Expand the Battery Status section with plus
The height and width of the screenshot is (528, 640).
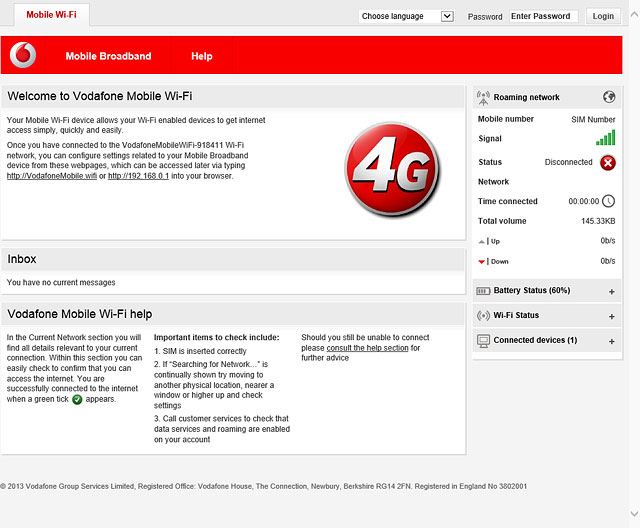611,292
